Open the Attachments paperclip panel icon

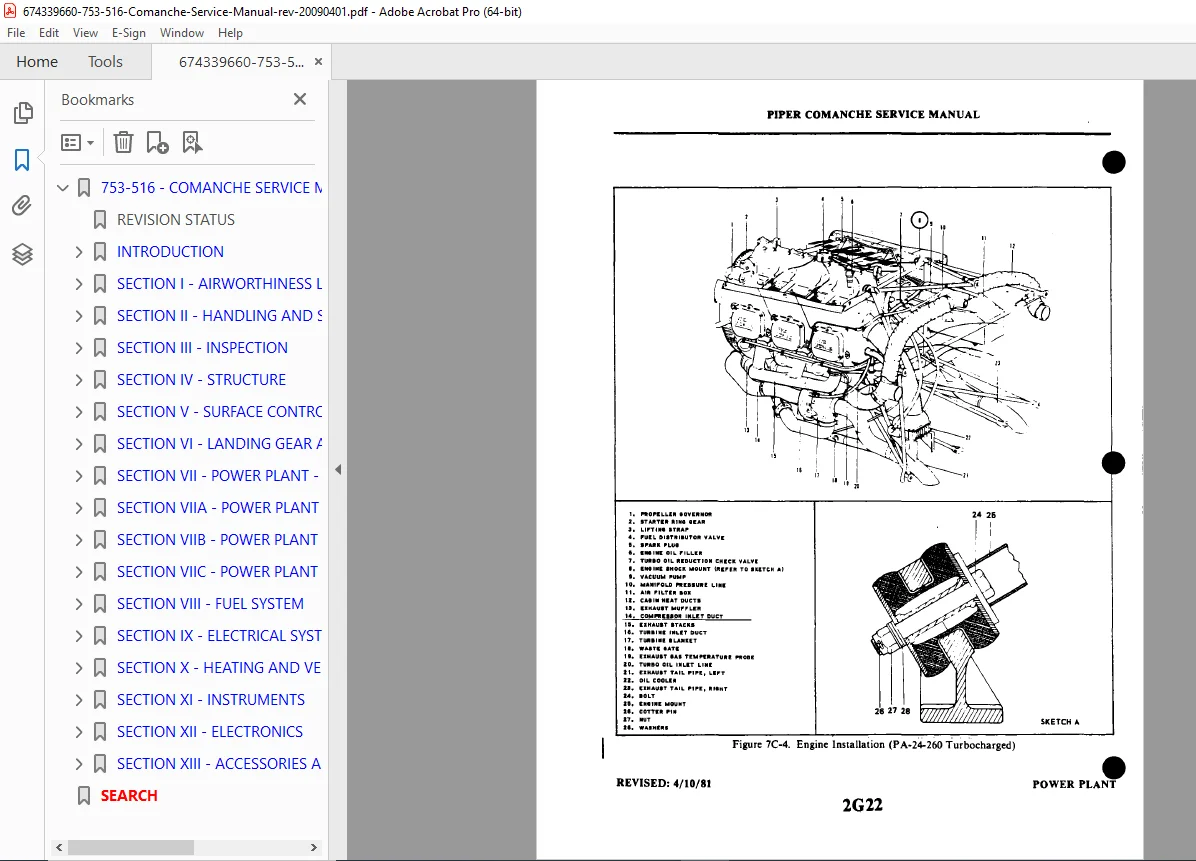[x=22, y=205]
